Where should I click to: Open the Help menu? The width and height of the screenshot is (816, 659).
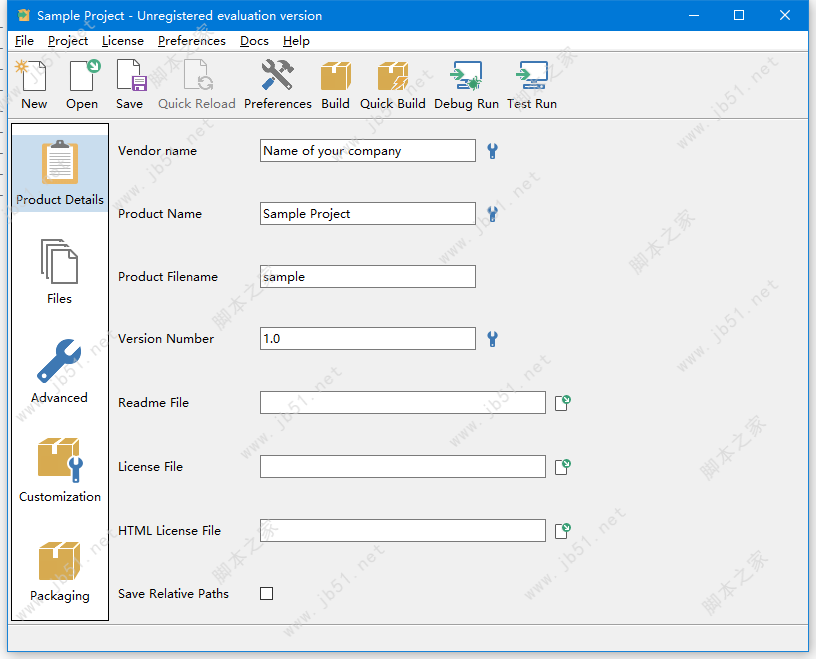click(296, 41)
